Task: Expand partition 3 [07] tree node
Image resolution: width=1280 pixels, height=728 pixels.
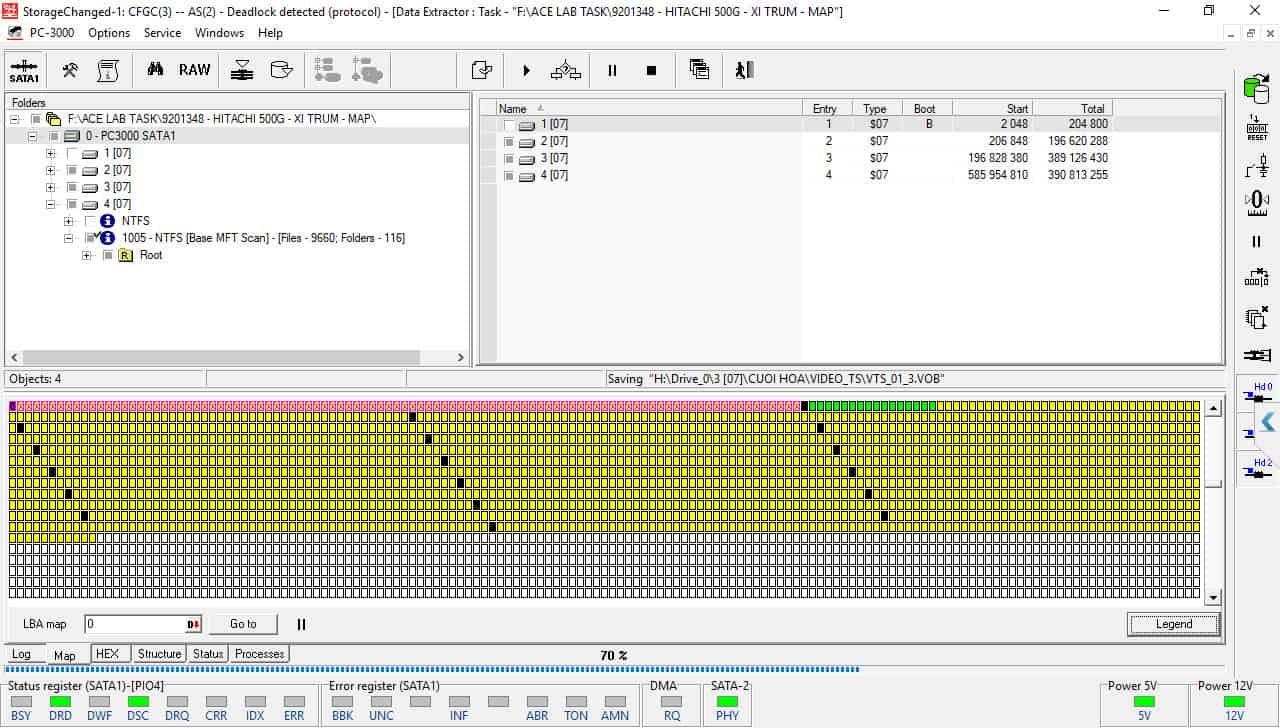Action: 51,187
